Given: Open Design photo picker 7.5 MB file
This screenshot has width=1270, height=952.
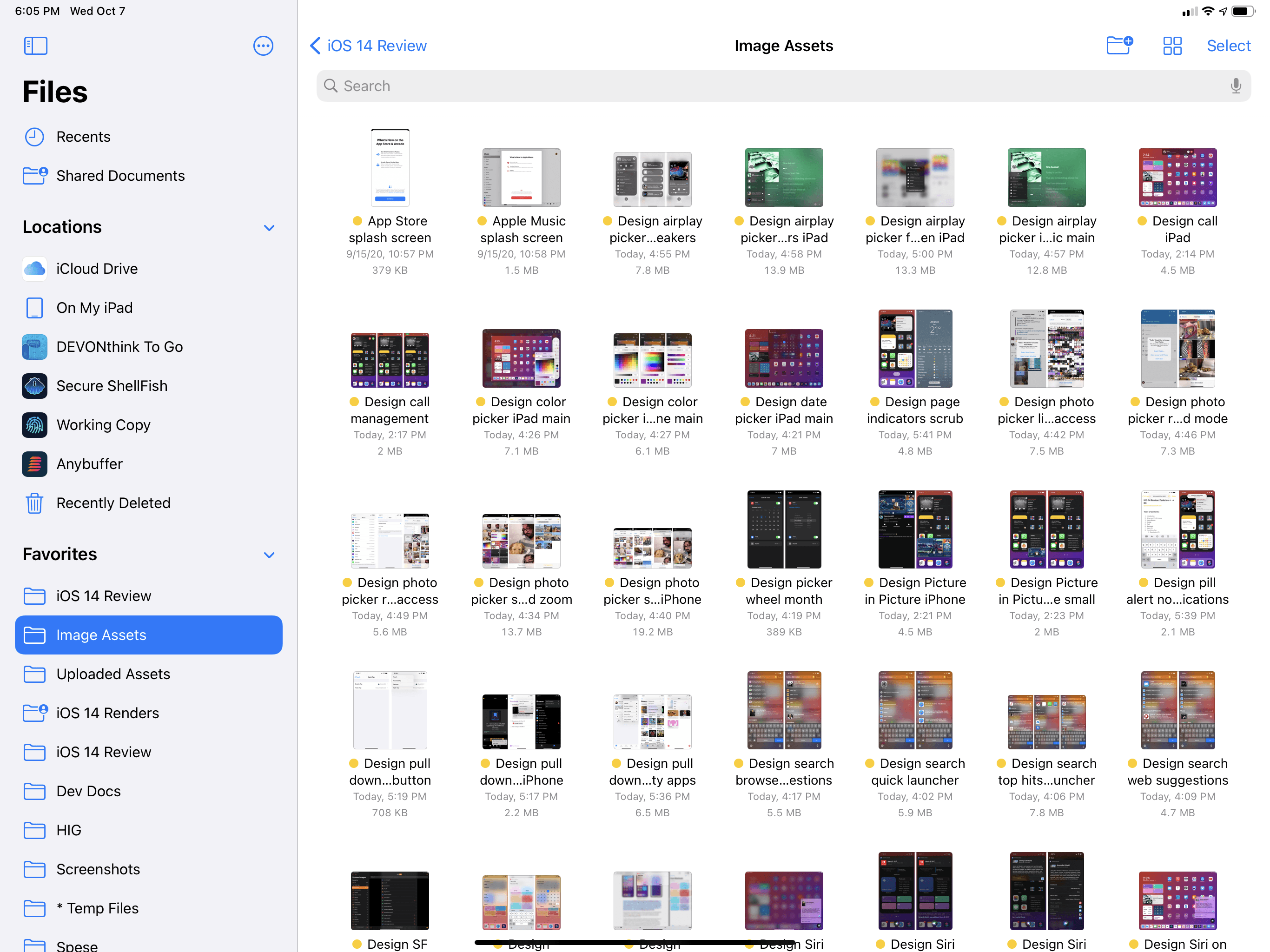Looking at the screenshot, I should [1046, 349].
